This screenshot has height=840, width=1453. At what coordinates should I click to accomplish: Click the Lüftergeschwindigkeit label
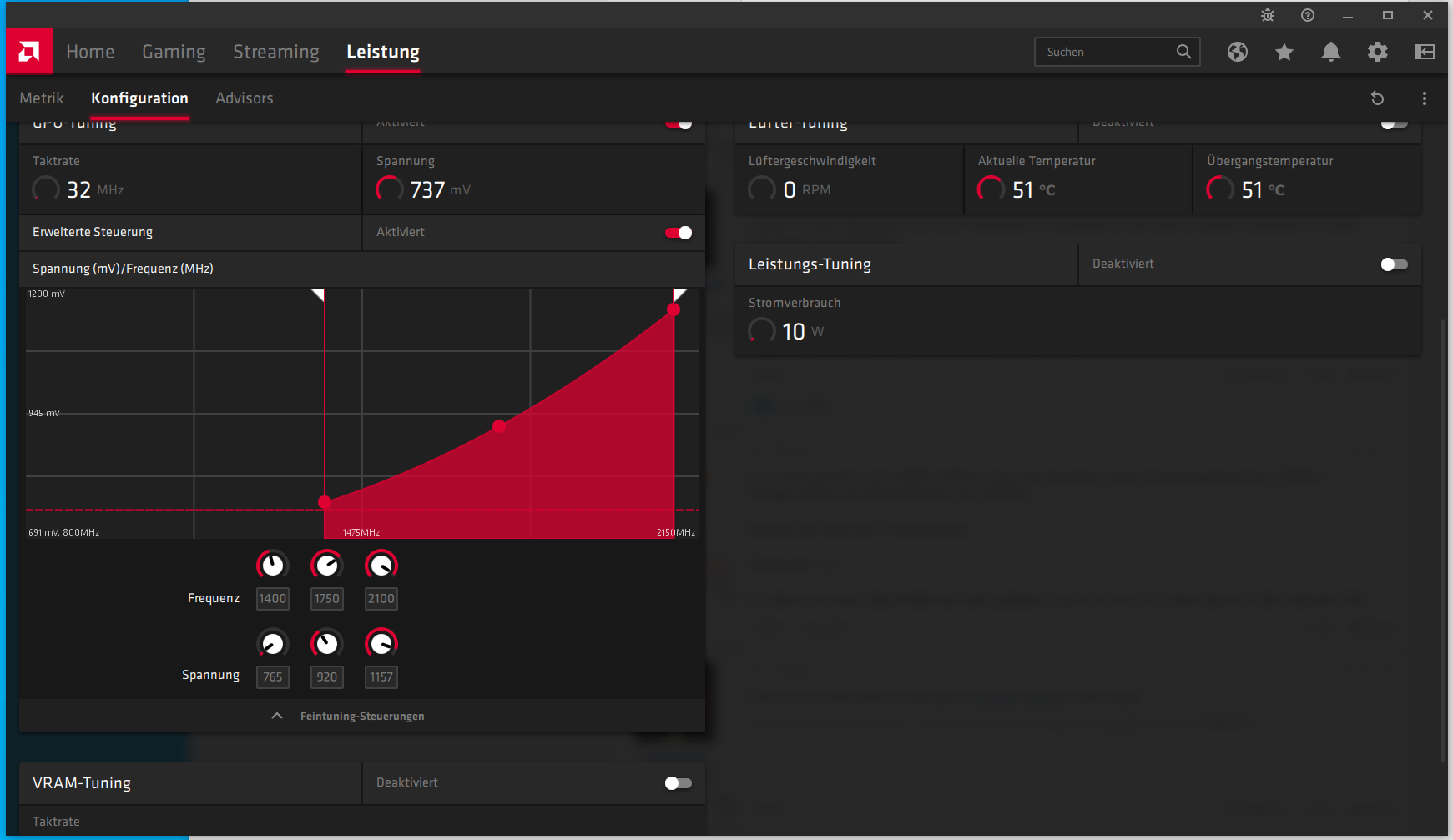(x=812, y=161)
